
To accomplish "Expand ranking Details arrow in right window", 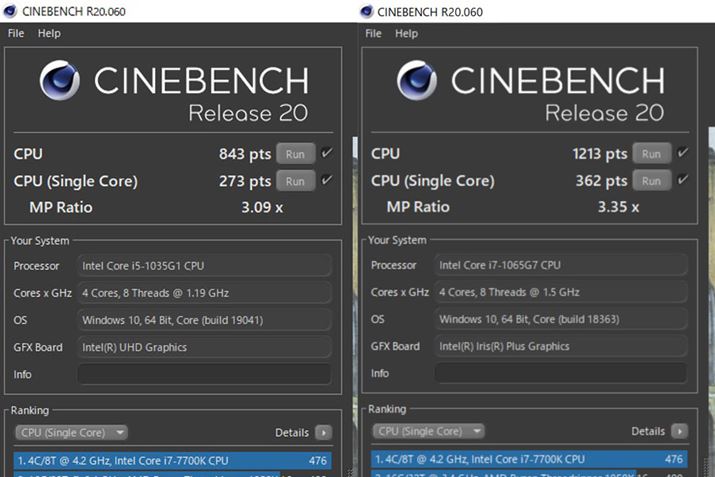I will click(679, 431).
